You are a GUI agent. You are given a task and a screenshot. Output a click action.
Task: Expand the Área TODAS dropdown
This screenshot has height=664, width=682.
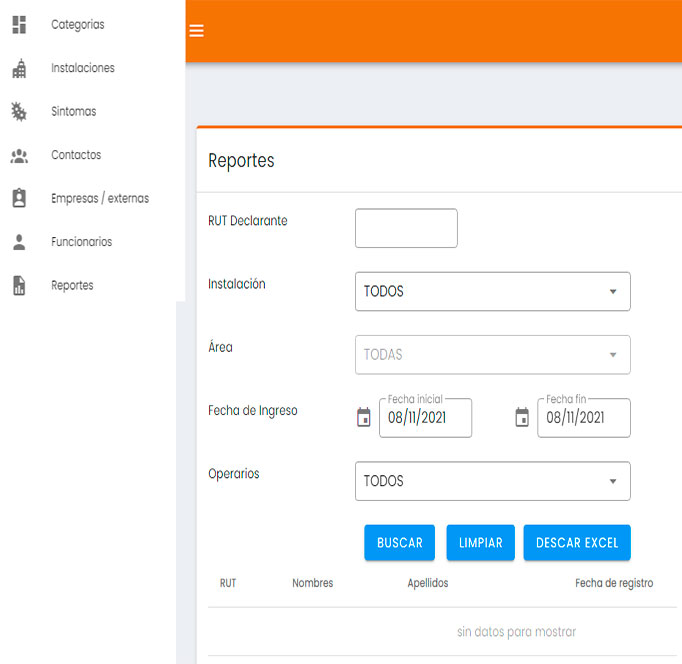(492, 355)
